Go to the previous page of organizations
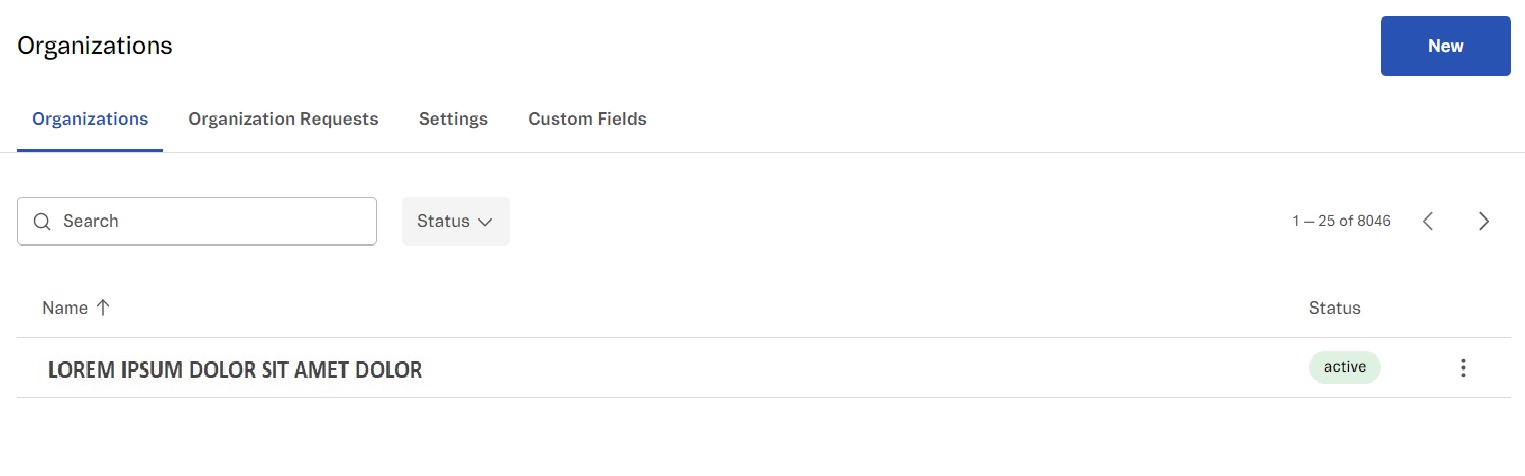Viewport: 1525px width, 476px height. click(x=1428, y=221)
